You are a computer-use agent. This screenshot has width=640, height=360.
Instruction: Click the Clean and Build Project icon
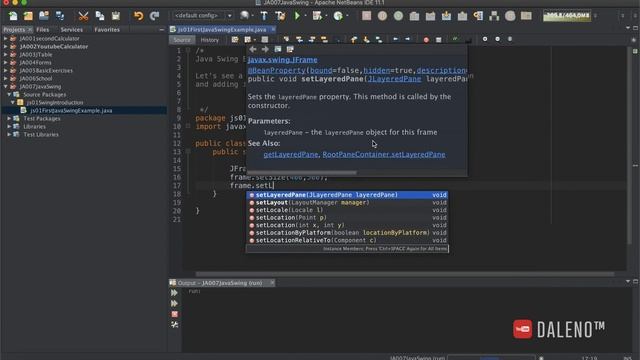280,16
